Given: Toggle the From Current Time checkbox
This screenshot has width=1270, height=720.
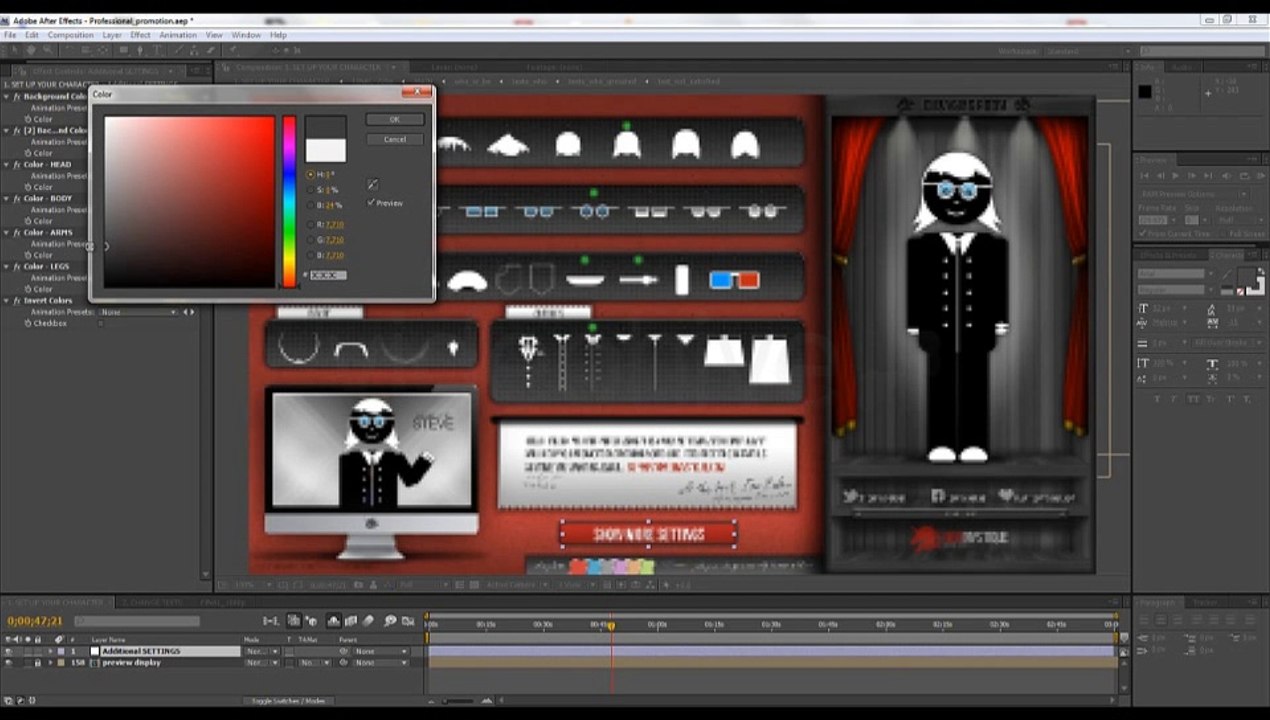Looking at the screenshot, I should 1143,233.
